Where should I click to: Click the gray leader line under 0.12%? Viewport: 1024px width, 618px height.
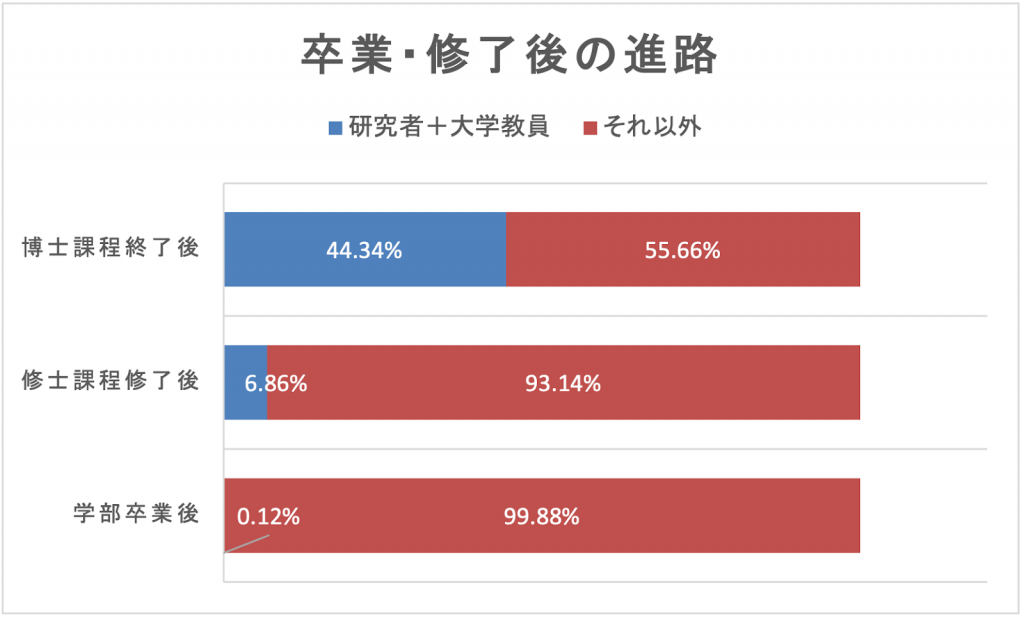tap(247, 543)
